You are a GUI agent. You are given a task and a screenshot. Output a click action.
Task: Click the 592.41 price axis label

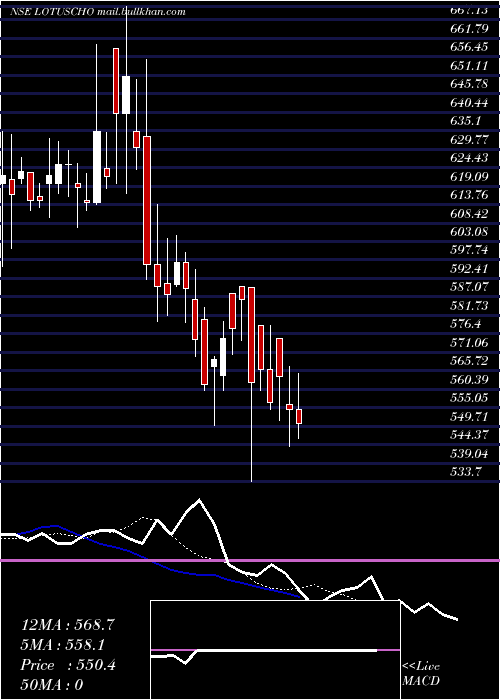[x=470, y=269]
